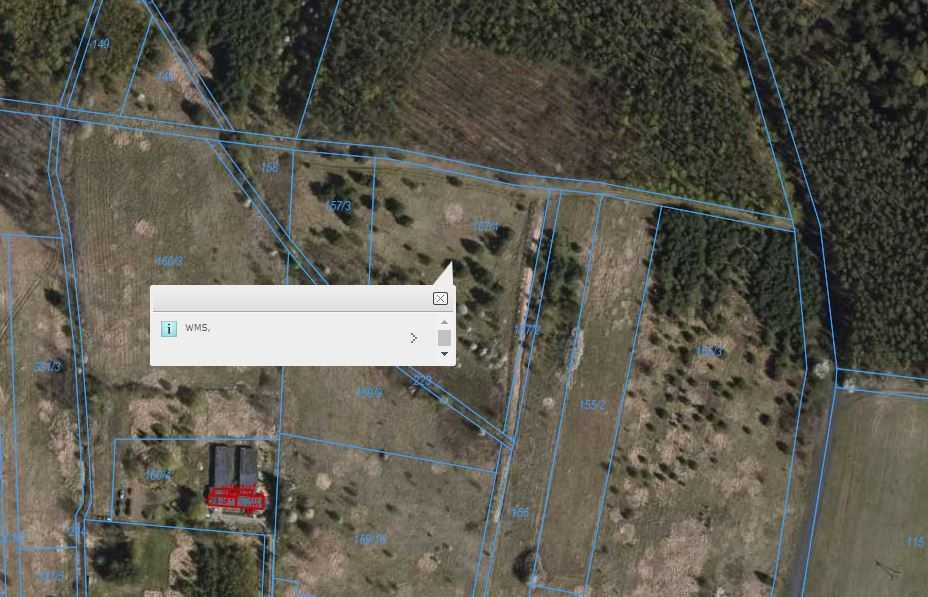The height and width of the screenshot is (597, 928).
Task: Select parcel label 157/3 on the map
Action: click(x=339, y=206)
